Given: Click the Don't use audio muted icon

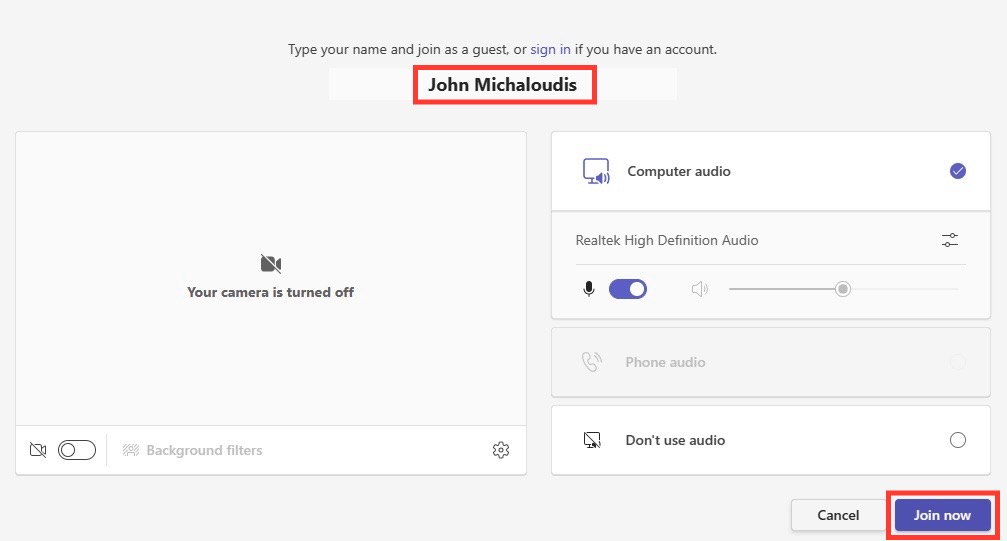Looking at the screenshot, I should [x=591, y=440].
